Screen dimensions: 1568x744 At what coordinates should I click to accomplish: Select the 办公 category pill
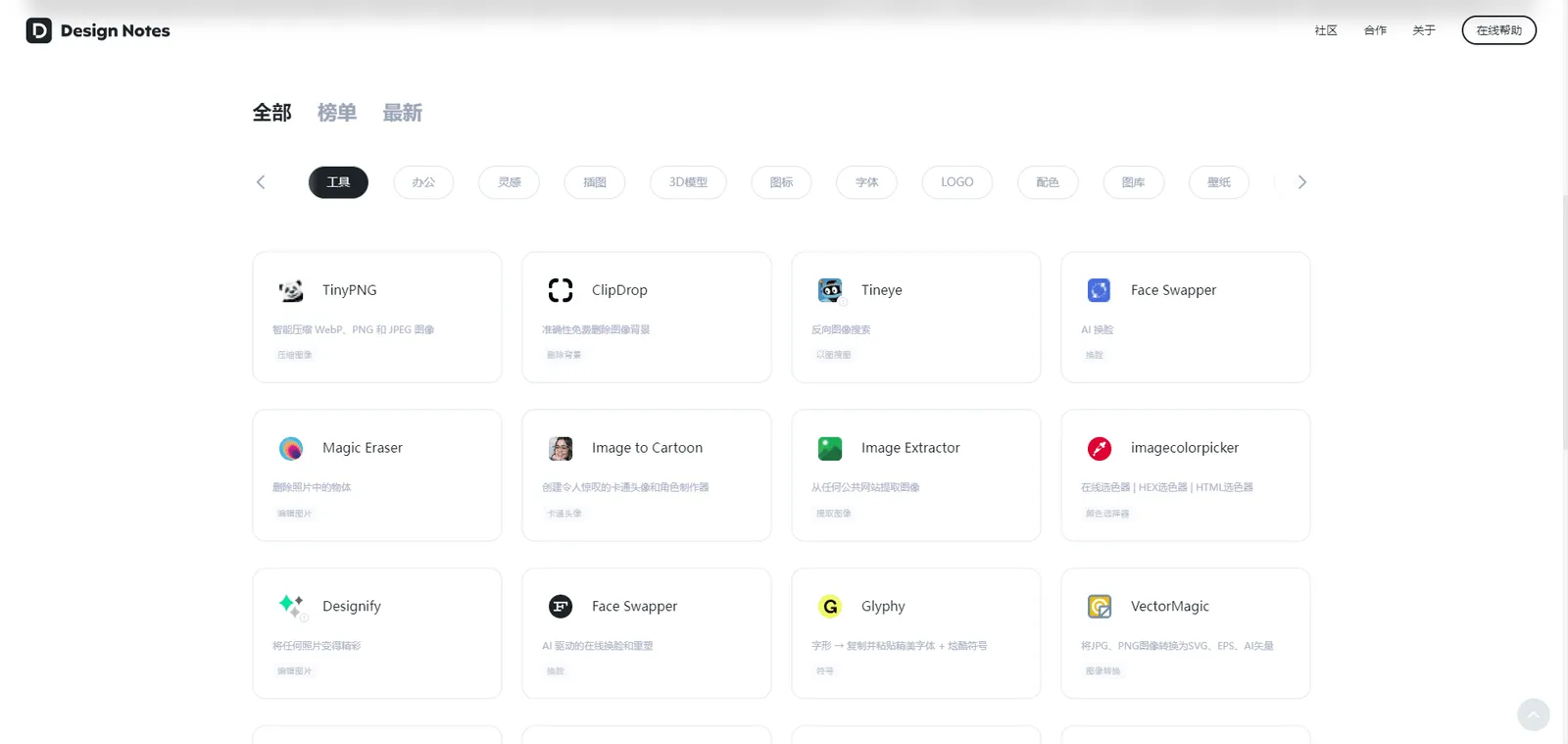coord(423,182)
